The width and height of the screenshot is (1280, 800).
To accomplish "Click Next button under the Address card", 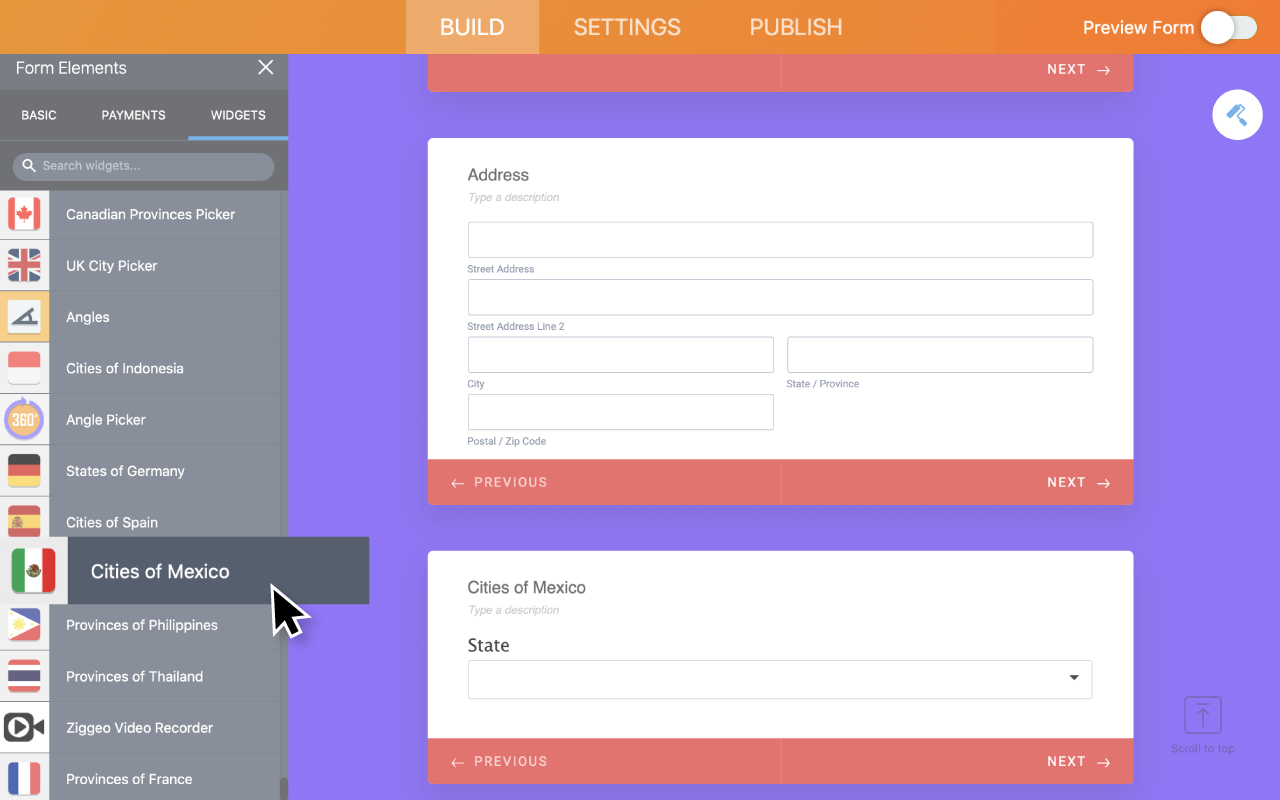I will pyautogui.click(x=1078, y=483).
